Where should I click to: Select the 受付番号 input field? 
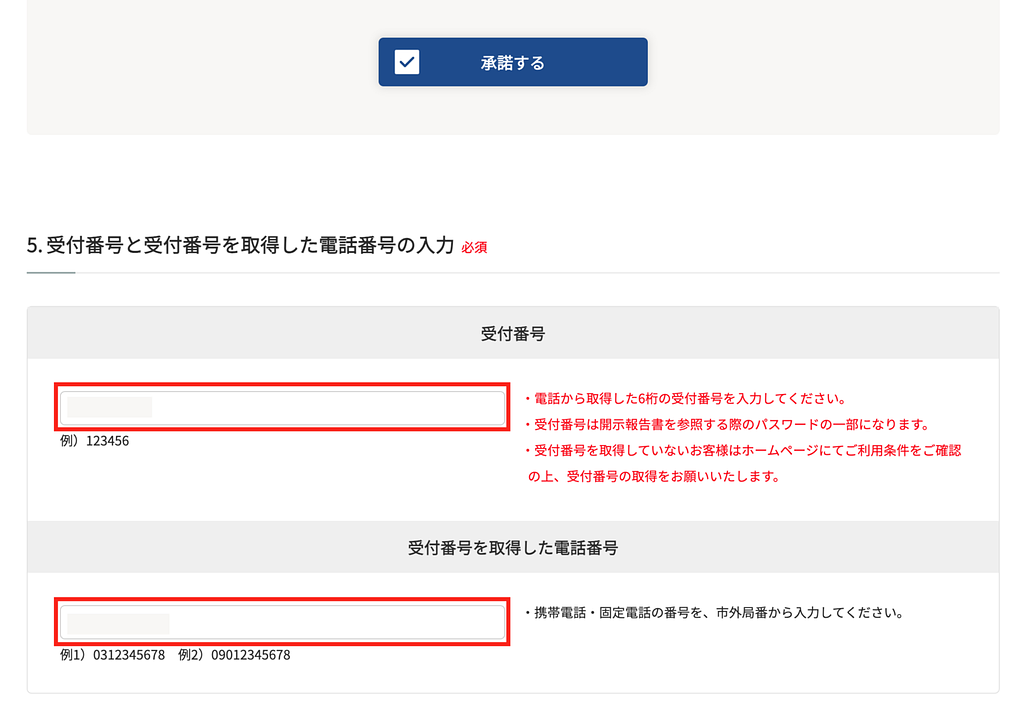click(283, 408)
